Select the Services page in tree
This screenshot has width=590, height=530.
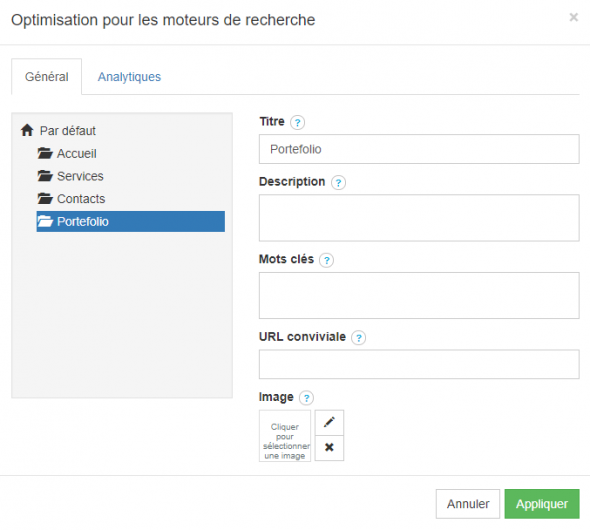[80, 176]
